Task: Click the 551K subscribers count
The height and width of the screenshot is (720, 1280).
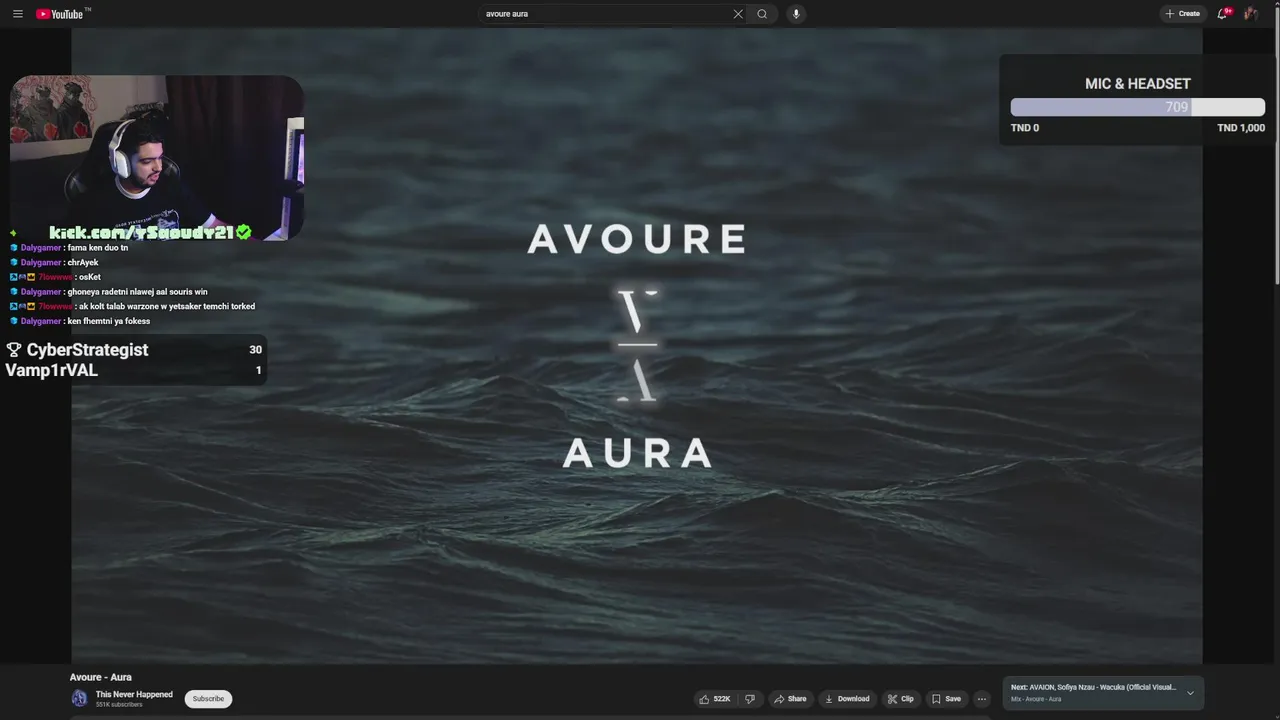Action: [x=119, y=705]
